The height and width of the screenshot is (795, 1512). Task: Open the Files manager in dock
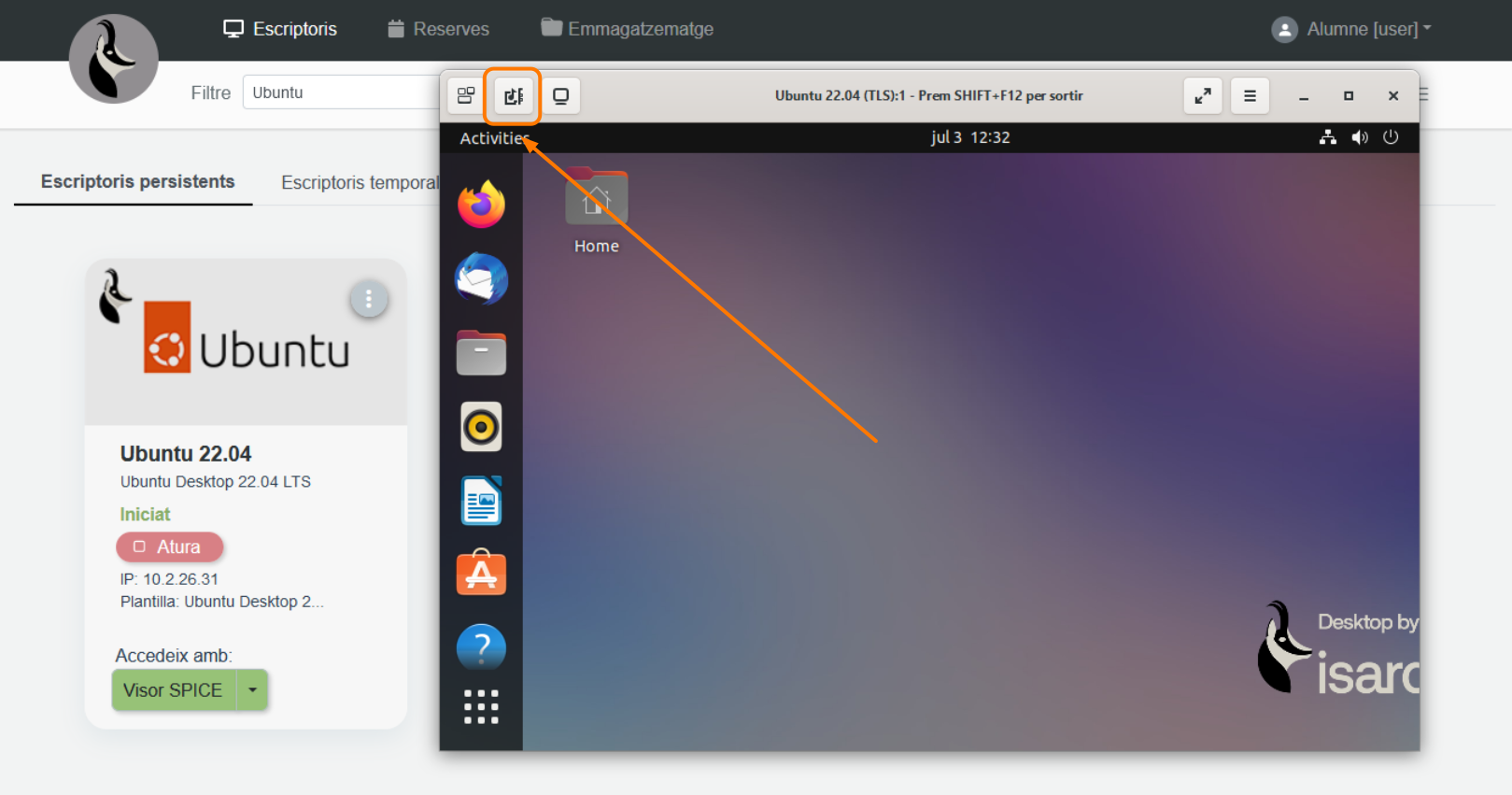pos(481,353)
